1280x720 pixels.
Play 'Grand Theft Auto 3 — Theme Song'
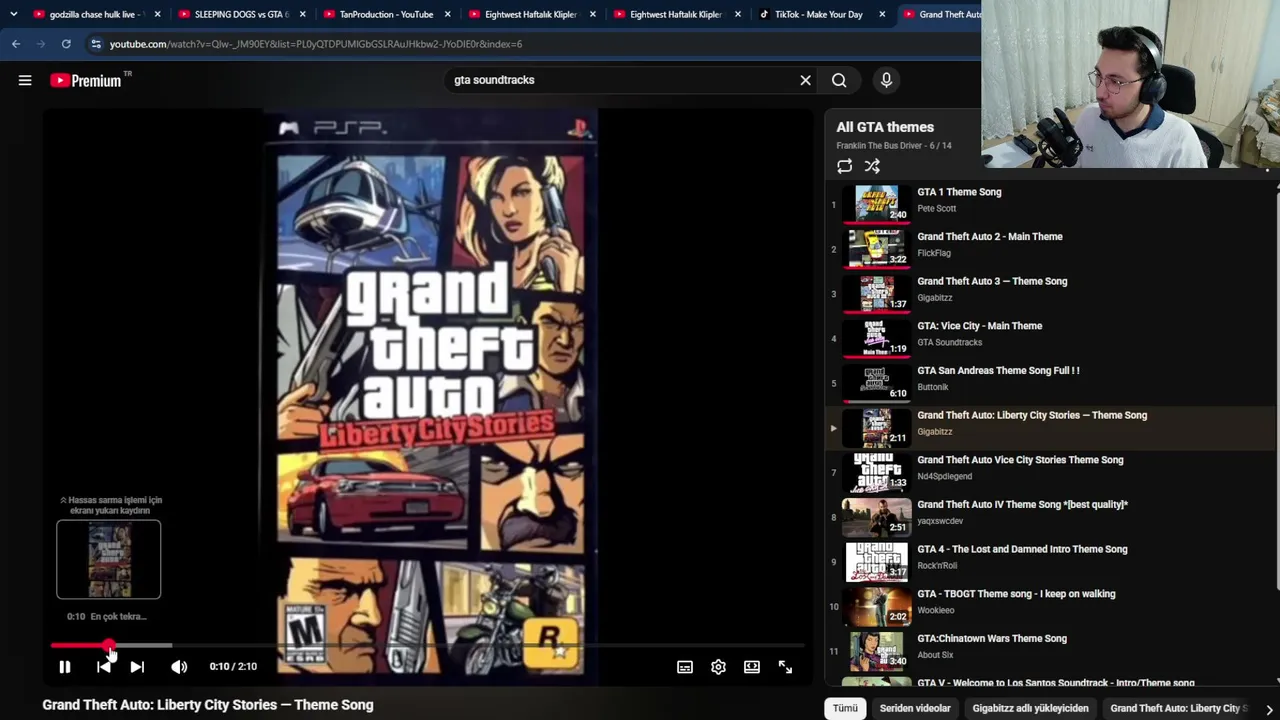click(992, 281)
